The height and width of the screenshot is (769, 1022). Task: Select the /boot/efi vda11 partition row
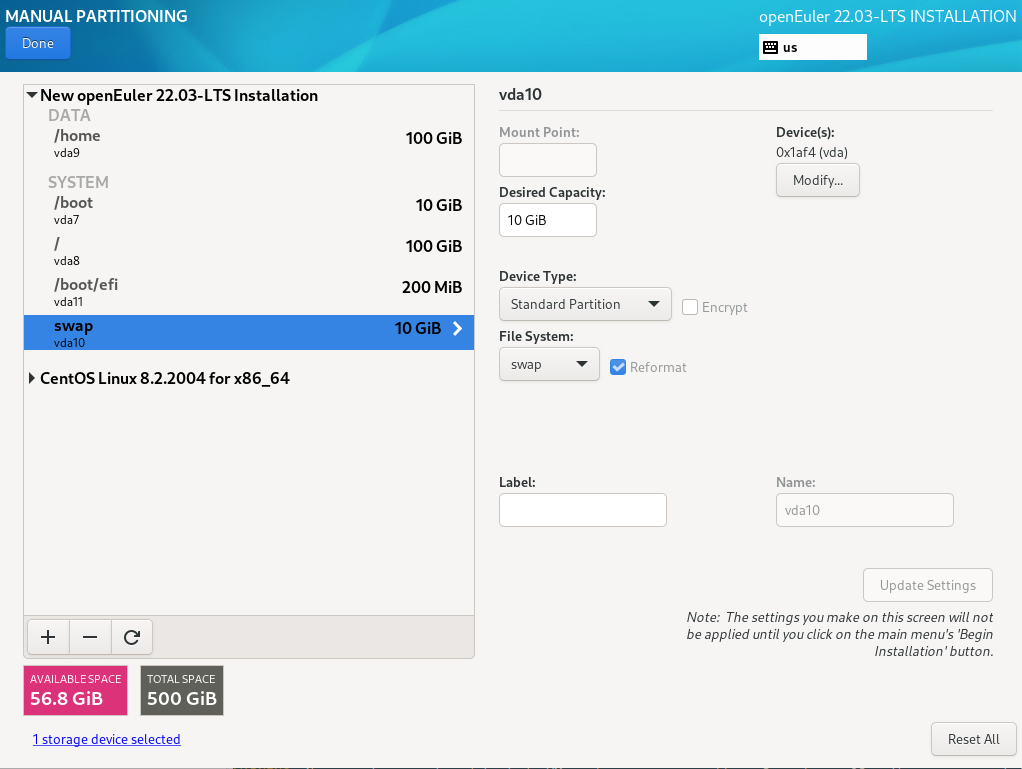point(249,293)
